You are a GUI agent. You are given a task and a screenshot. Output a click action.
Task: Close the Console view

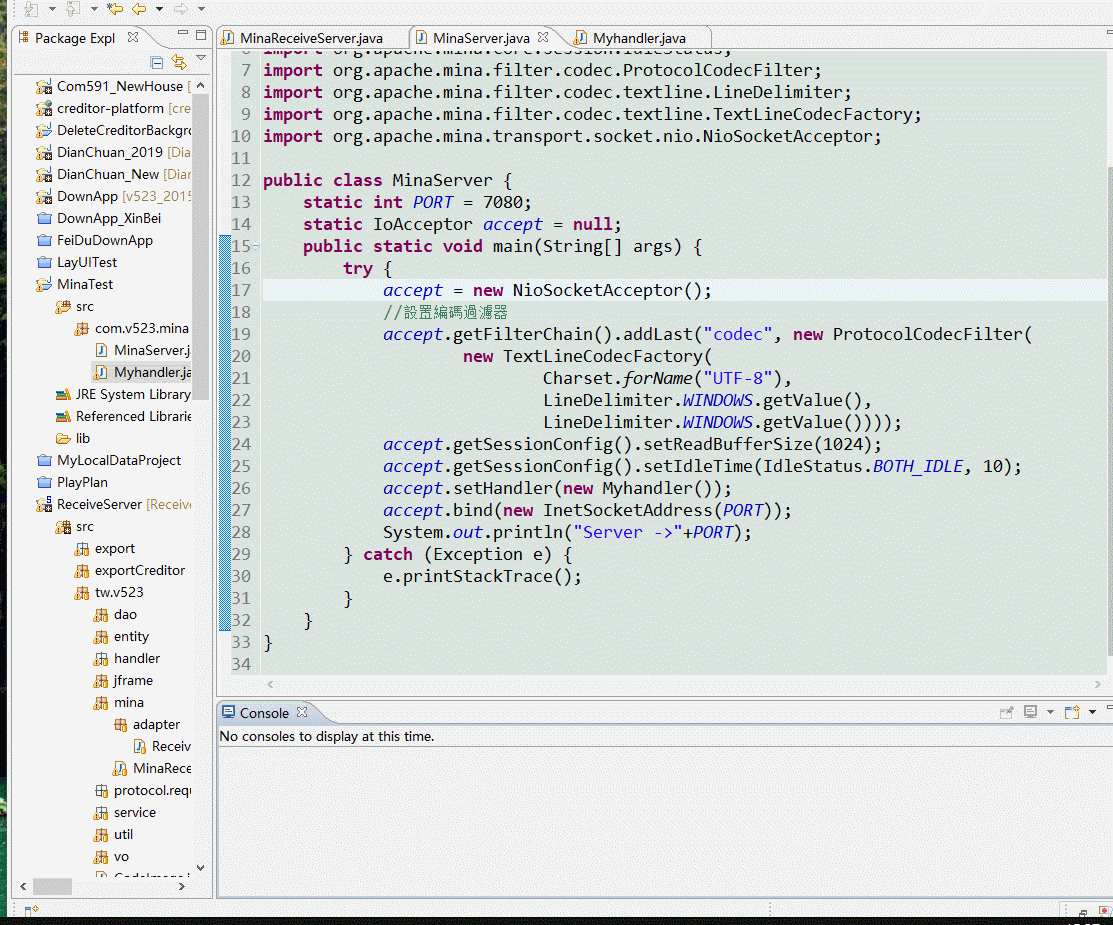coord(302,712)
